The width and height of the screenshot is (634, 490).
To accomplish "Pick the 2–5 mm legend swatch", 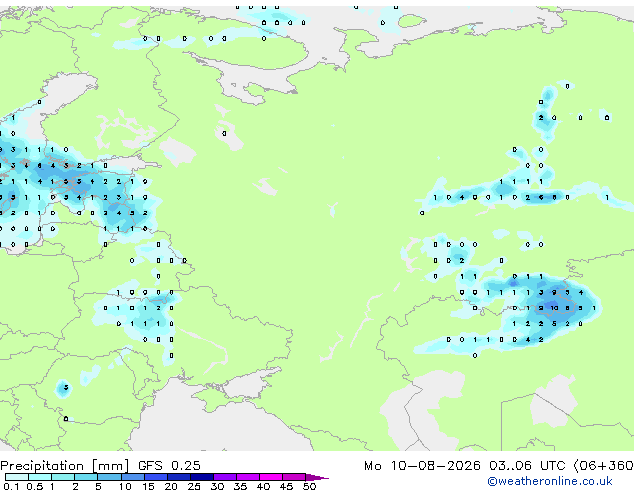I will tap(86, 477).
